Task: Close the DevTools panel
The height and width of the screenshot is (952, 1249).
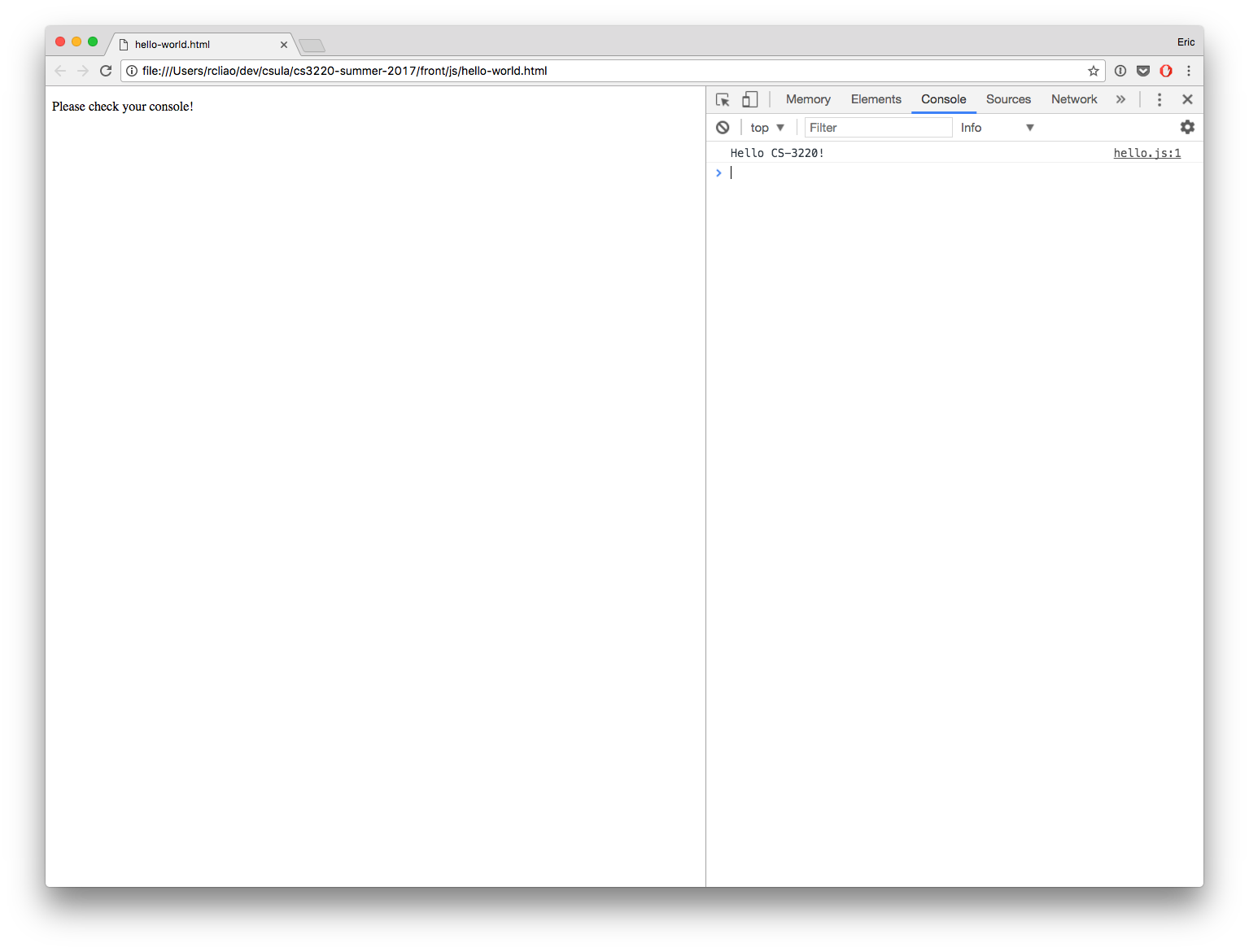Action: click(x=1187, y=99)
